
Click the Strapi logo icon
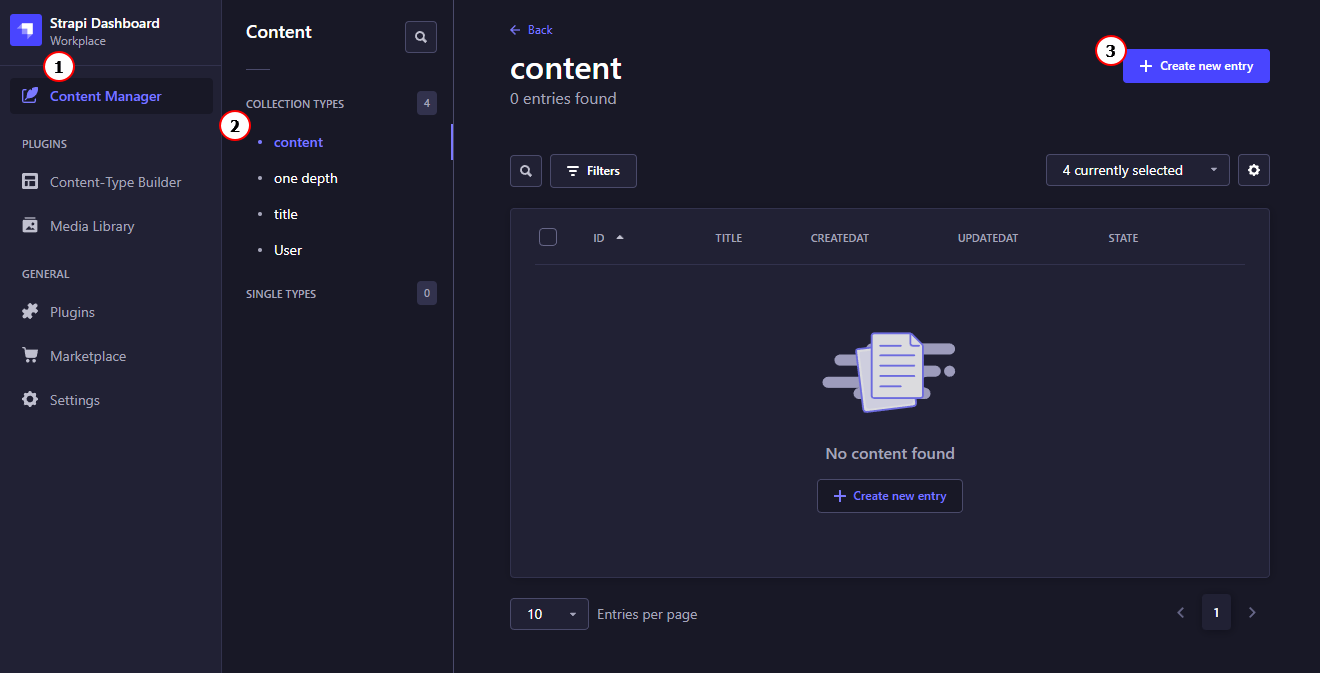pyautogui.click(x=26, y=30)
